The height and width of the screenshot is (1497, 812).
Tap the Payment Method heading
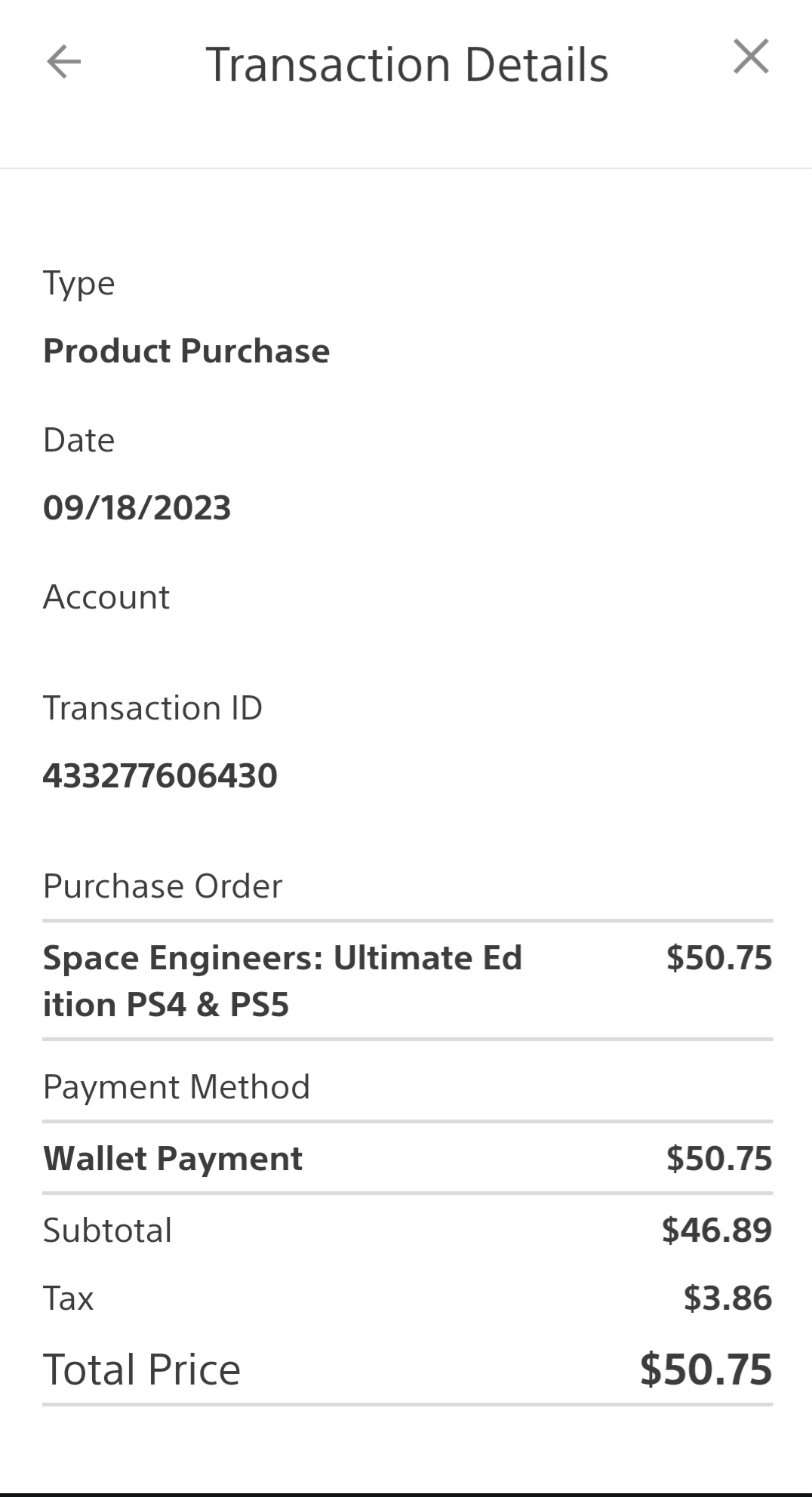177,1087
